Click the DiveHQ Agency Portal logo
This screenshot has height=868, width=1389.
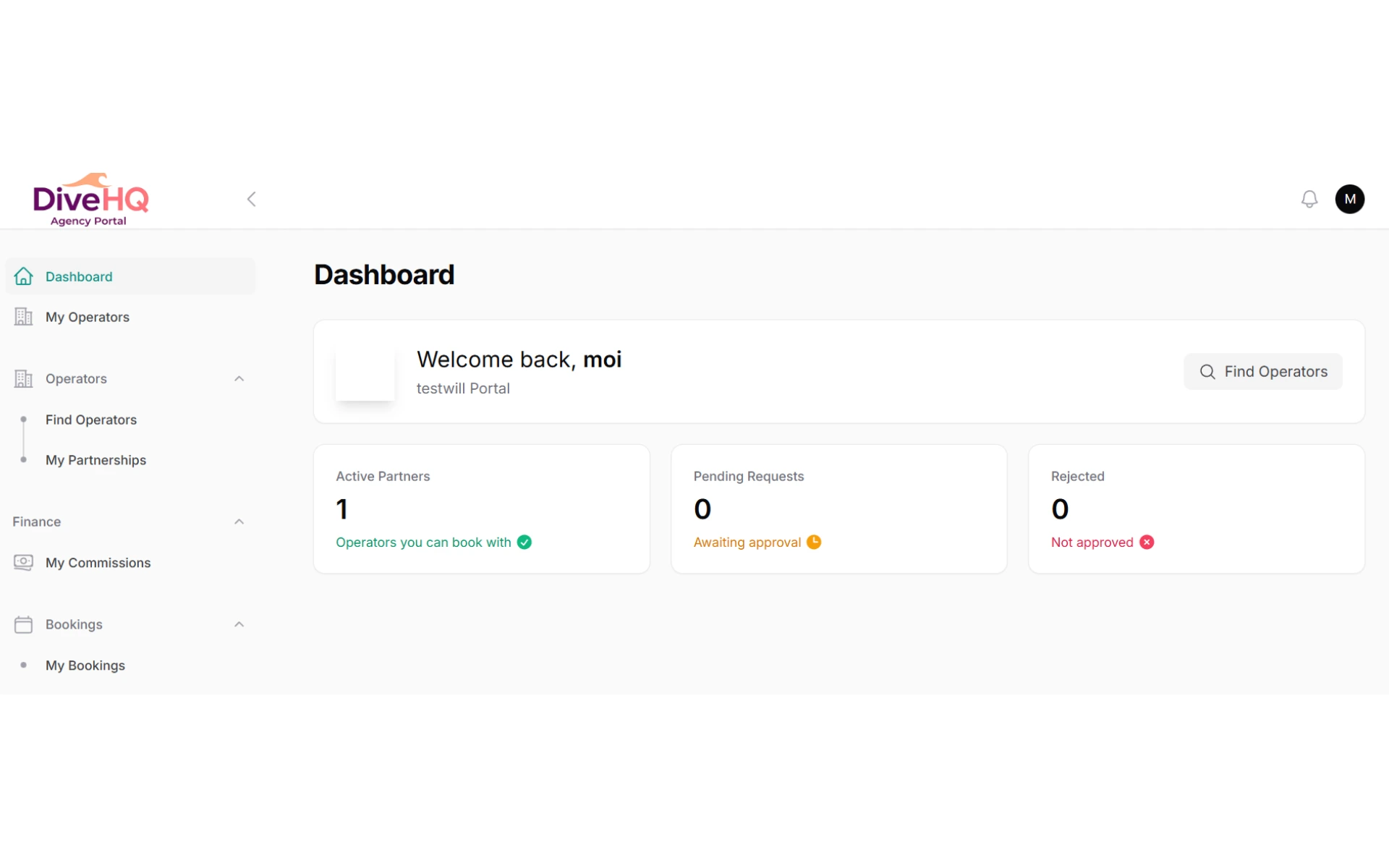pyautogui.click(x=91, y=199)
